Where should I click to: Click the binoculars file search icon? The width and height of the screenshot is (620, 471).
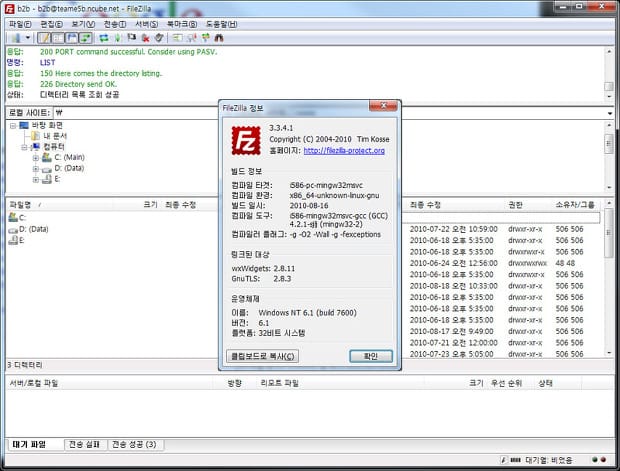(x=219, y=38)
